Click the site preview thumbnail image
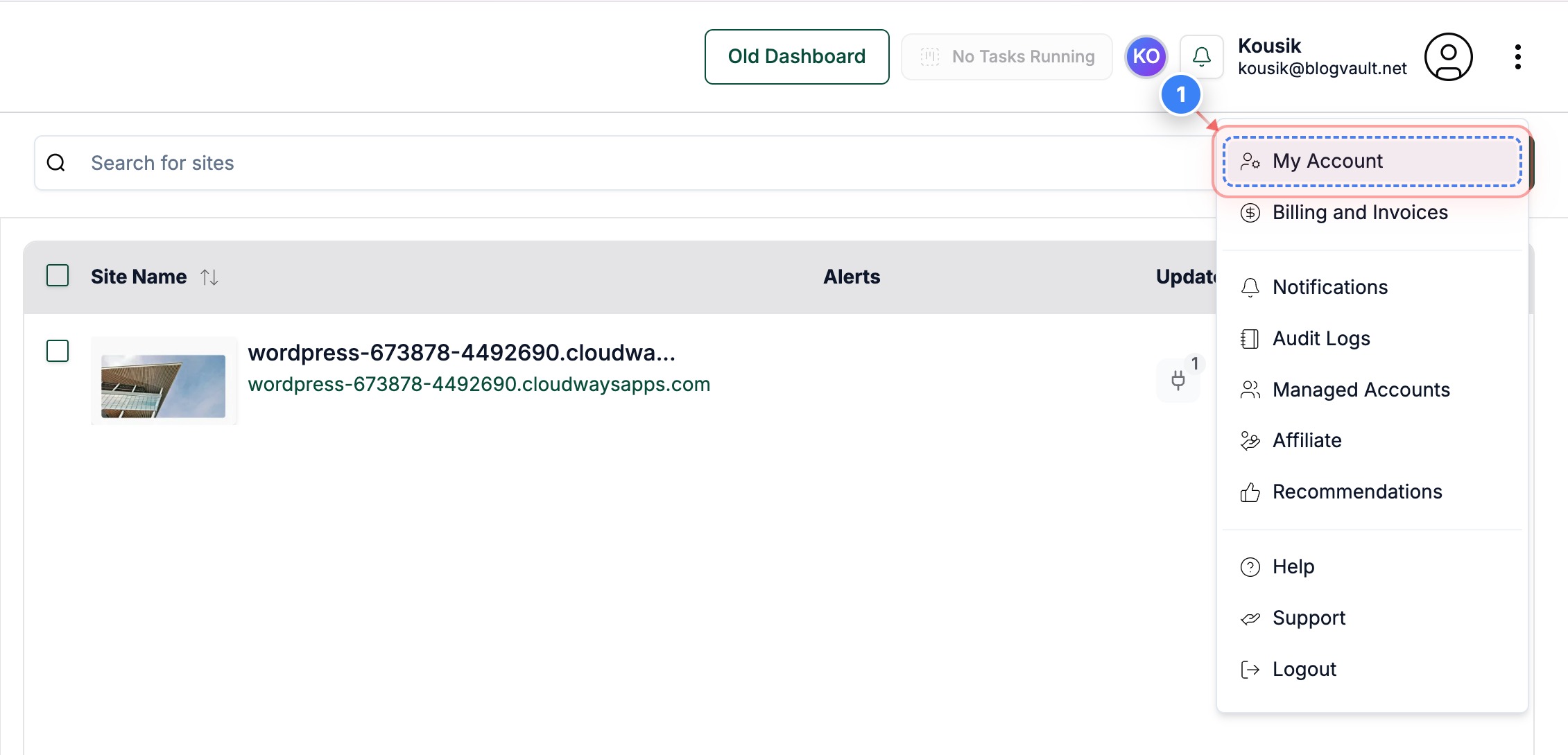 [x=164, y=382]
